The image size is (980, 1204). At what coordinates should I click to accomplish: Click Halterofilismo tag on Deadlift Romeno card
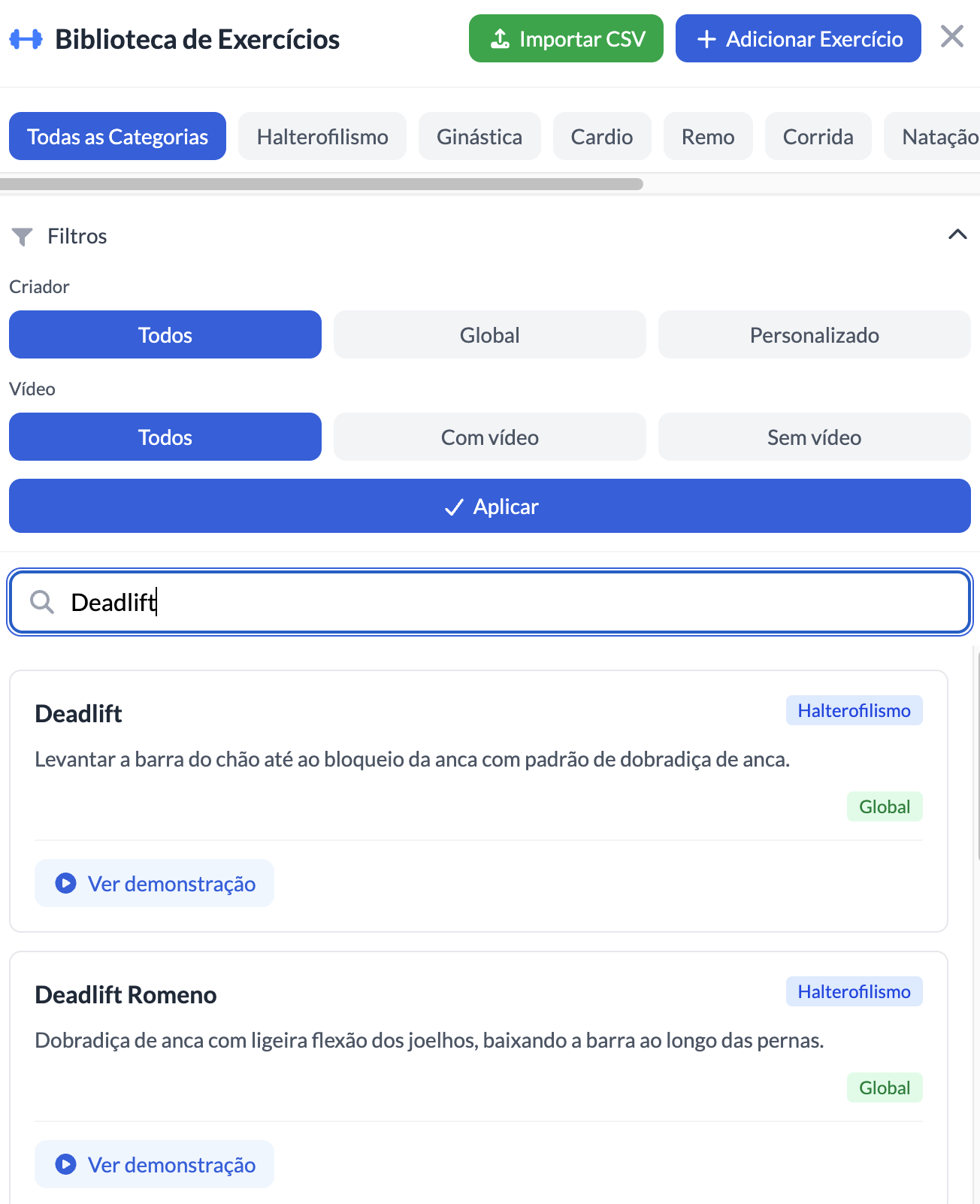(854, 991)
